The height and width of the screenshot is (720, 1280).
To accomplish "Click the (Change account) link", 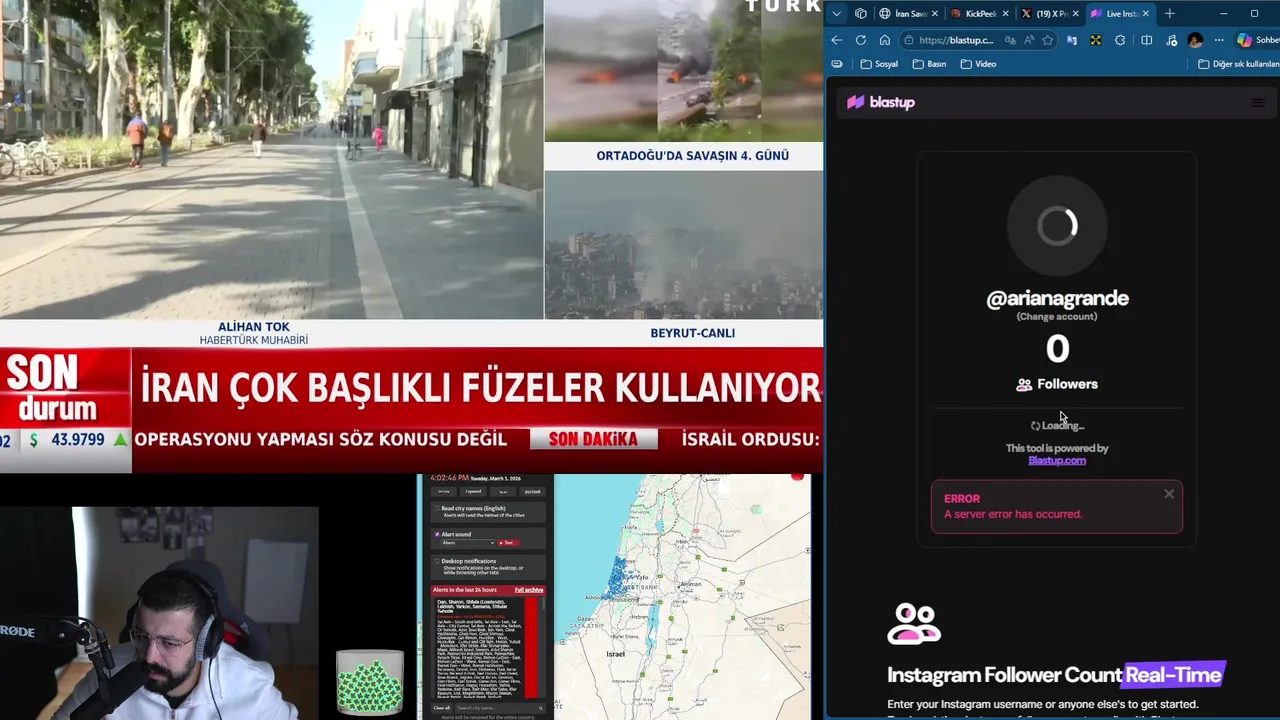I will 1057,316.
